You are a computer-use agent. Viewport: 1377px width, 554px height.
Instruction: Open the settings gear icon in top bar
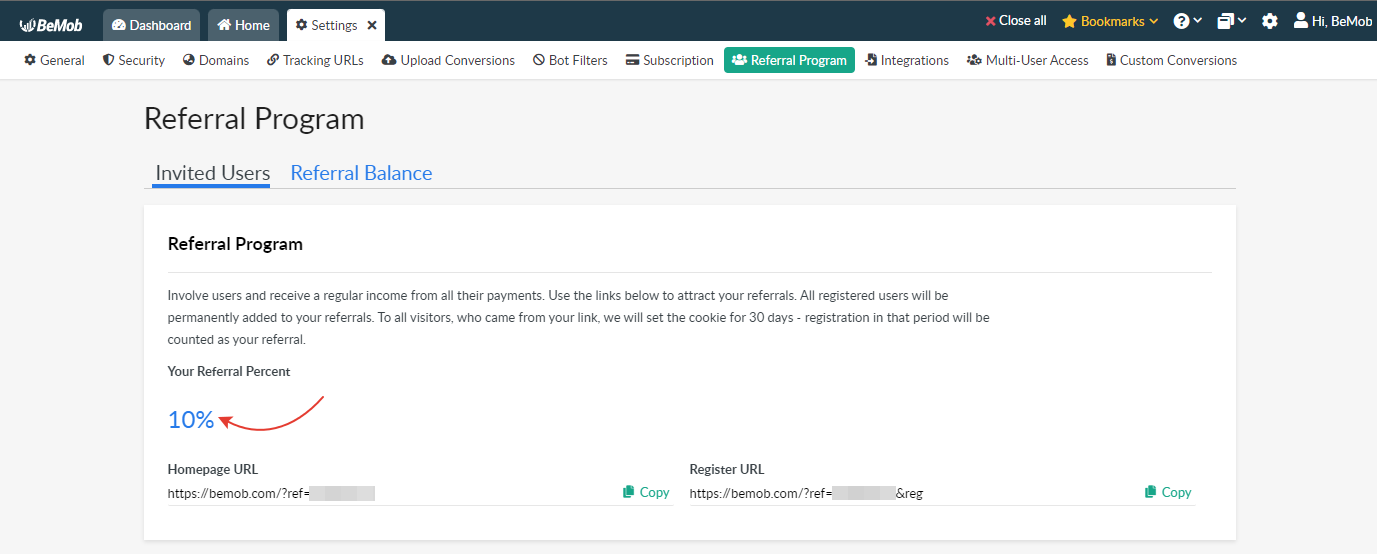[x=1269, y=21]
